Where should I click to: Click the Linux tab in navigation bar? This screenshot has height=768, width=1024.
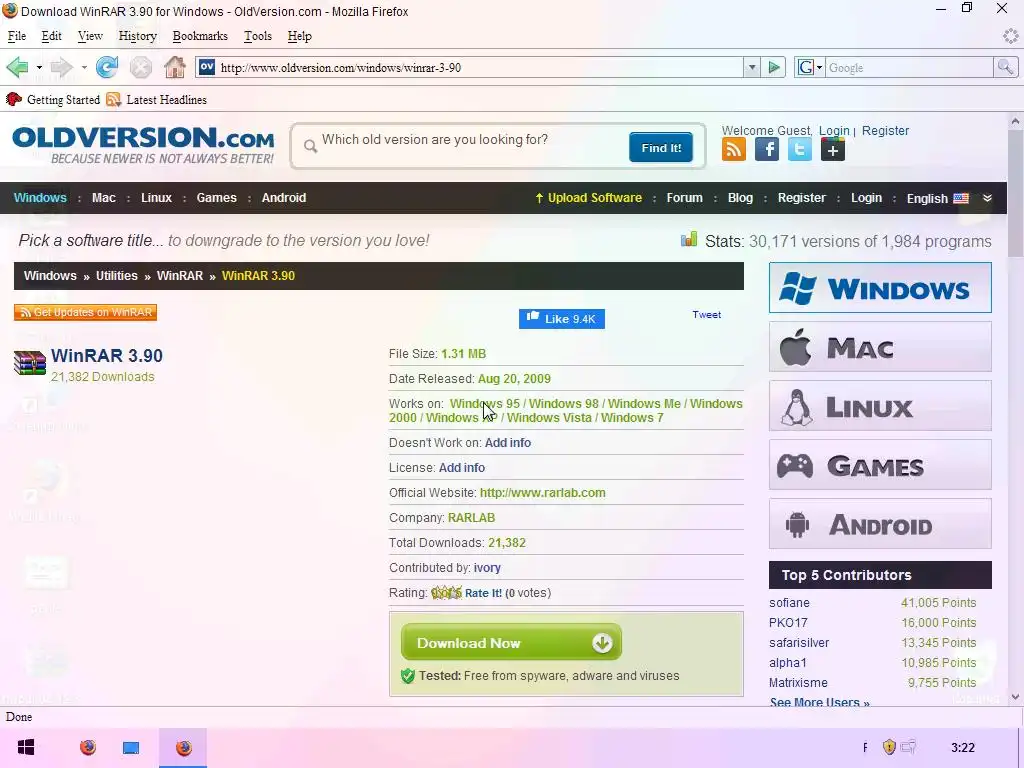(156, 198)
